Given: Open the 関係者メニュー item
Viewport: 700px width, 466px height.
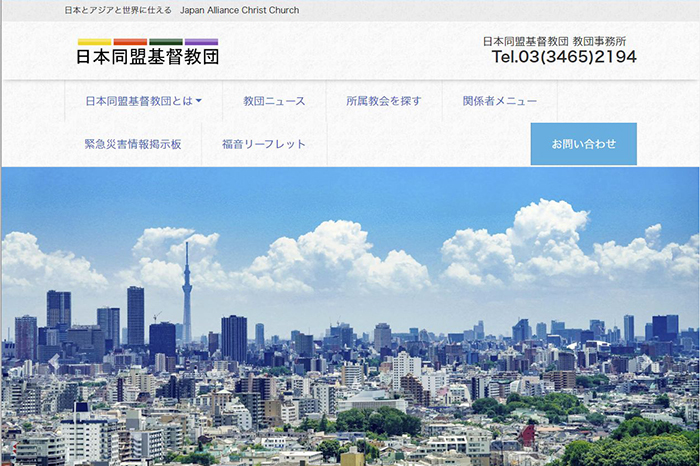Looking at the screenshot, I should [500, 101].
